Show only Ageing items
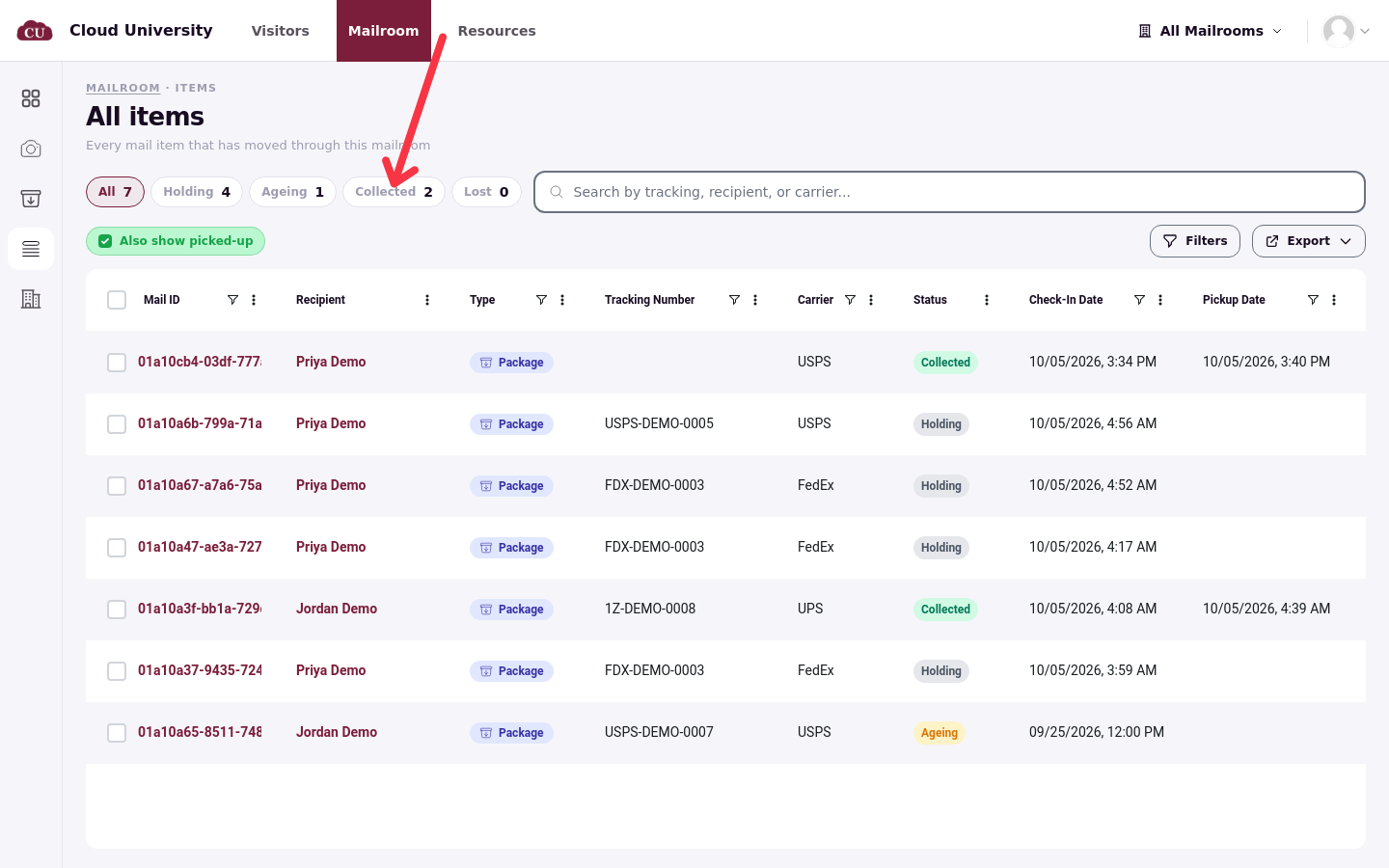1389x868 pixels. 292,192
